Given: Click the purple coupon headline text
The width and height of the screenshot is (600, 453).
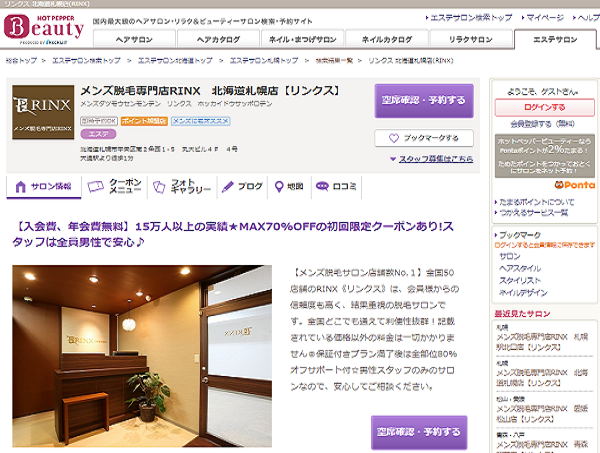Looking at the screenshot, I should (x=233, y=234).
